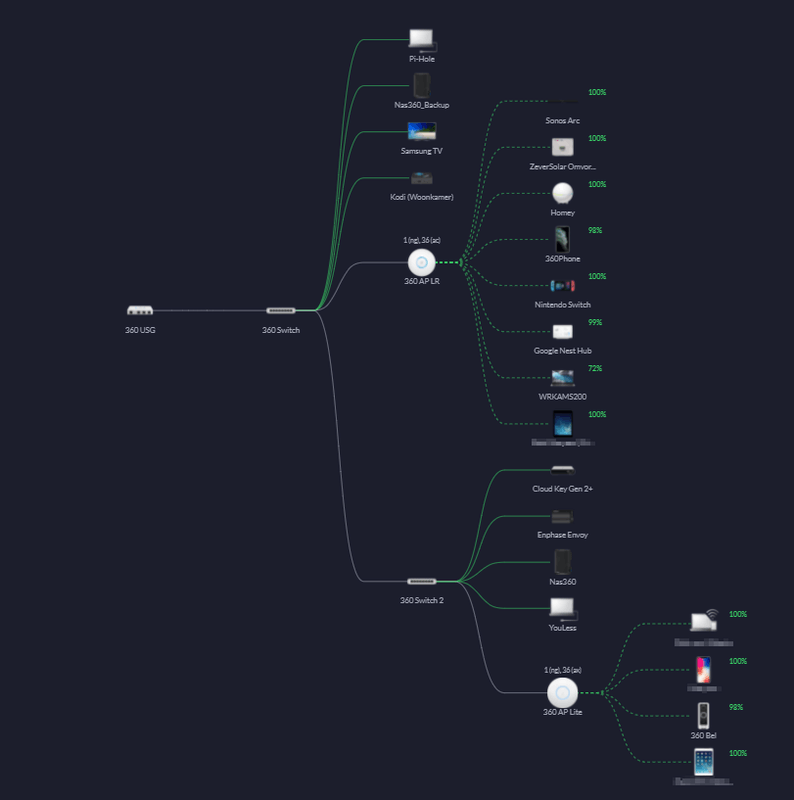Select the "Nas360" label under Enphase Envoy
794x800 pixels.
click(562, 582)
